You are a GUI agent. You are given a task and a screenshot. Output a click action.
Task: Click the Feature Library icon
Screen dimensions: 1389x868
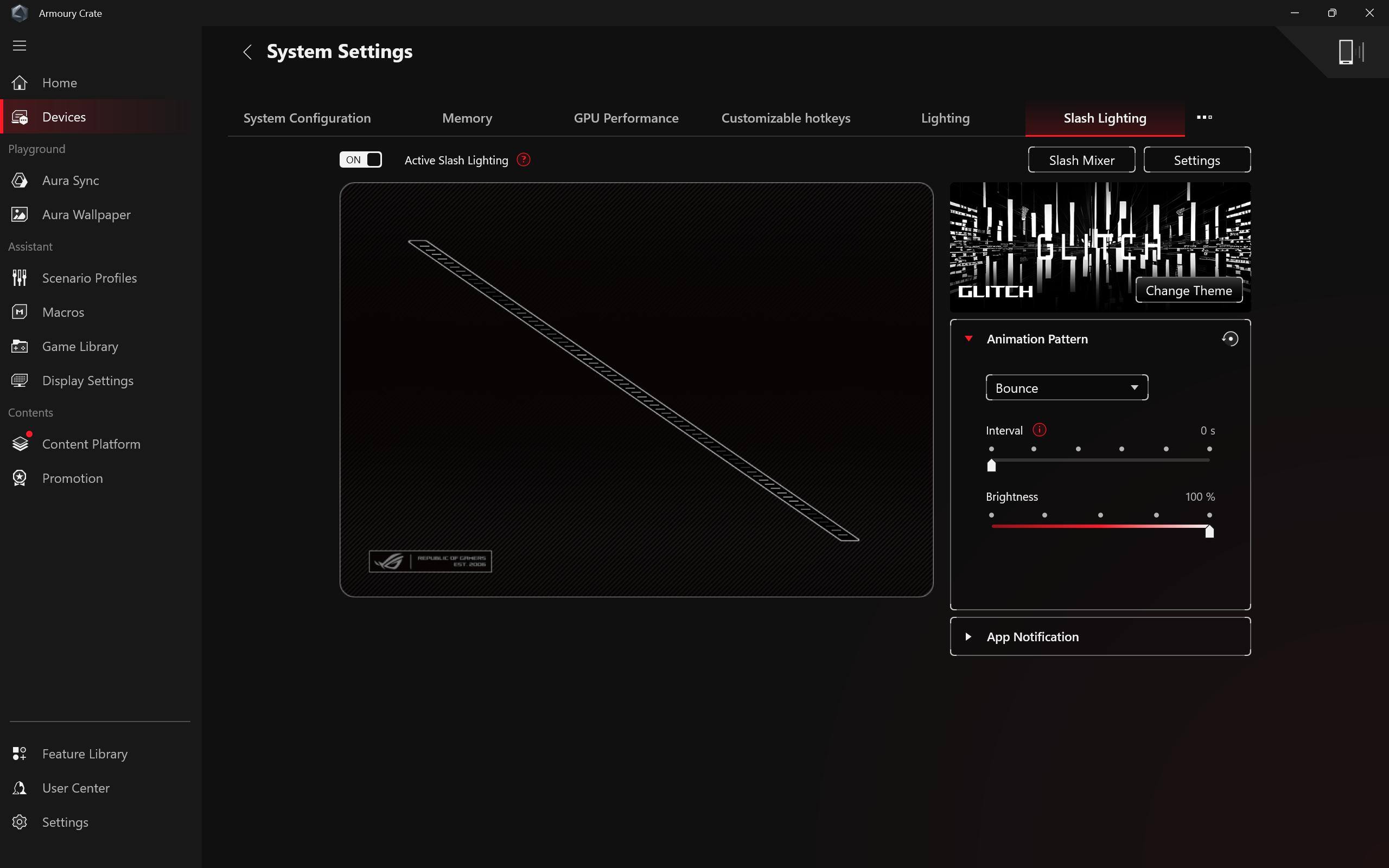tap(20, 754)
